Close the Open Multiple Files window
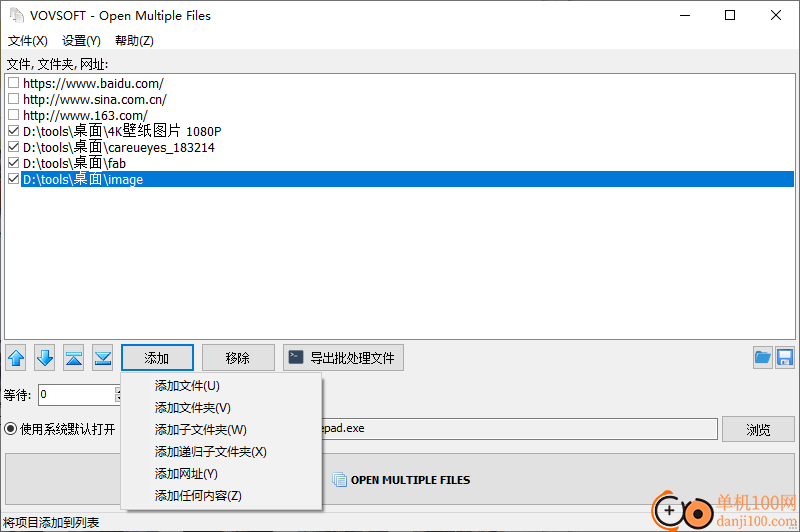Screen dimensions: 800x532 click(x=776, y=15)
